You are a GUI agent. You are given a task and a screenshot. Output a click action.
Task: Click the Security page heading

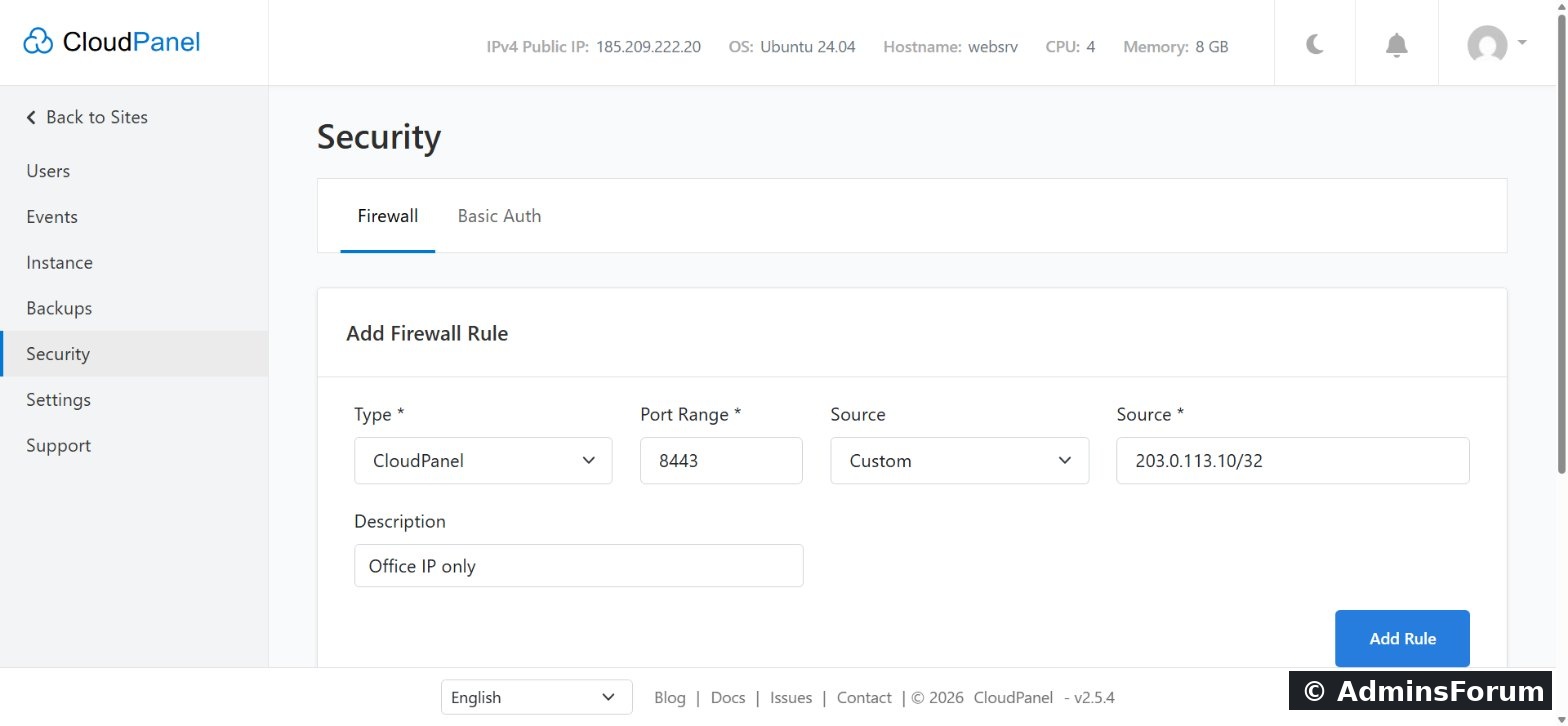point(379,137)
